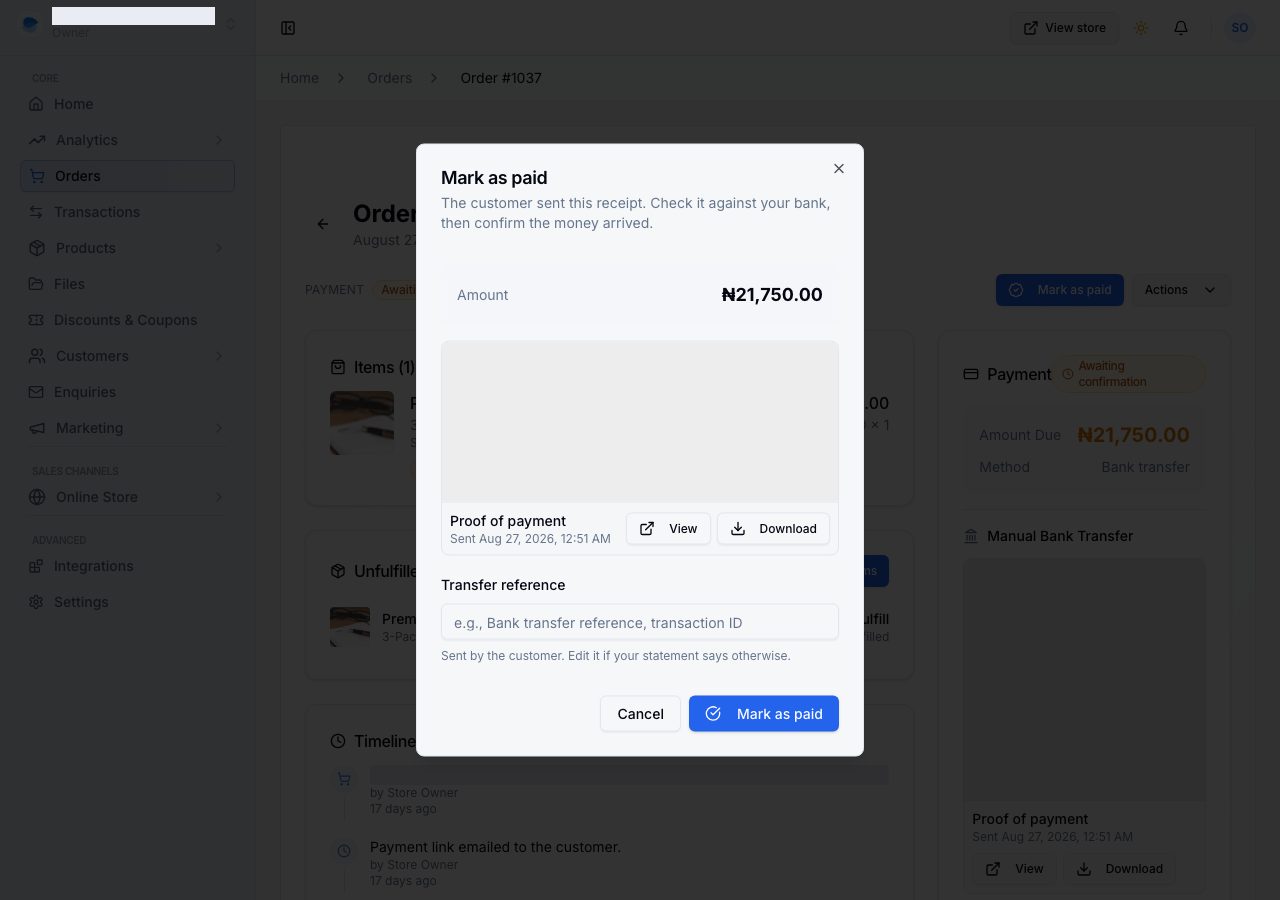Expand the Products submenu chevron
Viewport: 1280px width, 900px height.
coord(218,248)
